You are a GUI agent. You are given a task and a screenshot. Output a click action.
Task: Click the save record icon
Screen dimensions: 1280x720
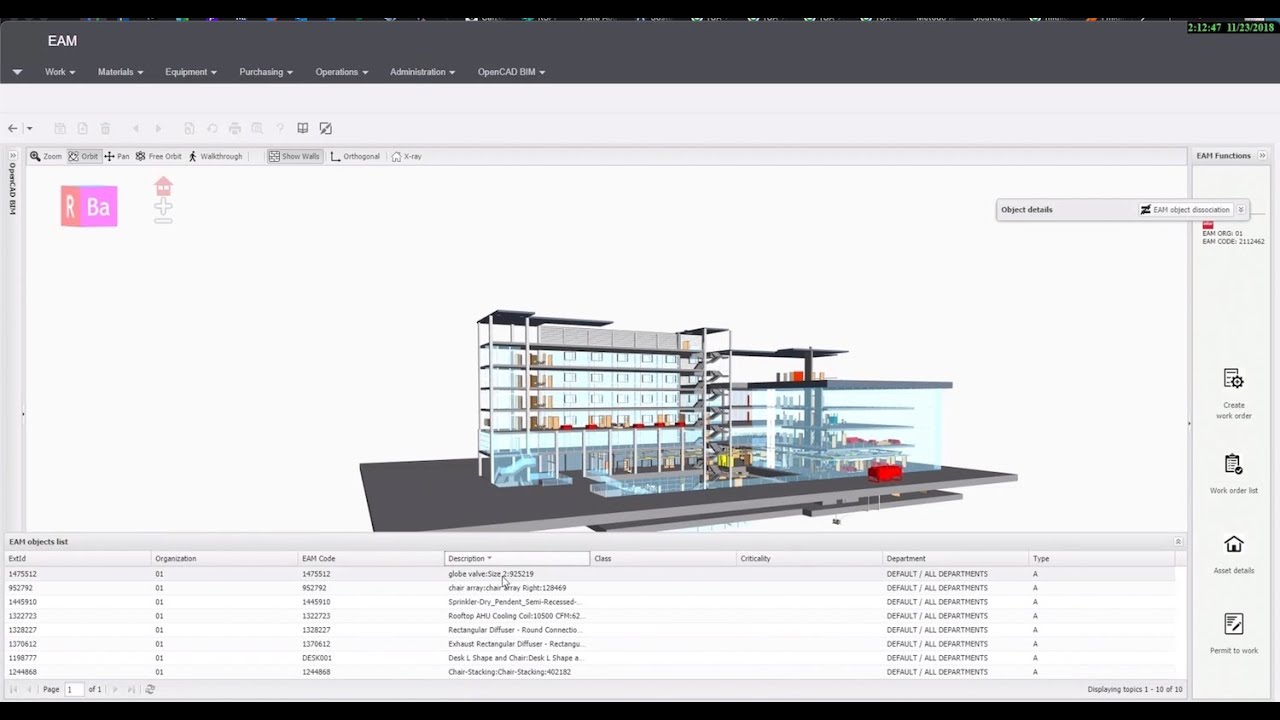(x=60, y=128)
